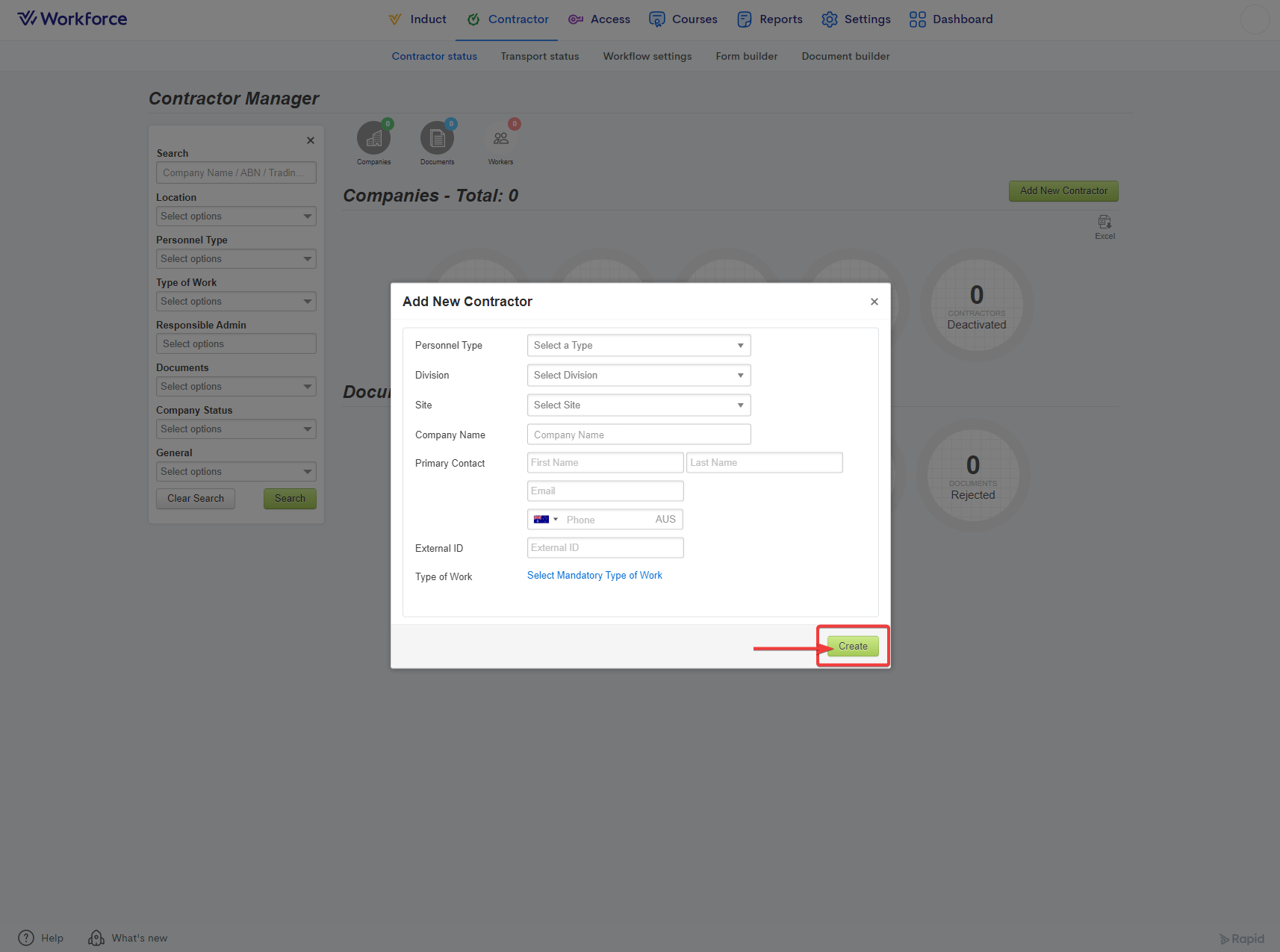The width and height of the screenshot is (1280, 952).
Task: Expand the Select Site dropdown
Action: [639, 405]
